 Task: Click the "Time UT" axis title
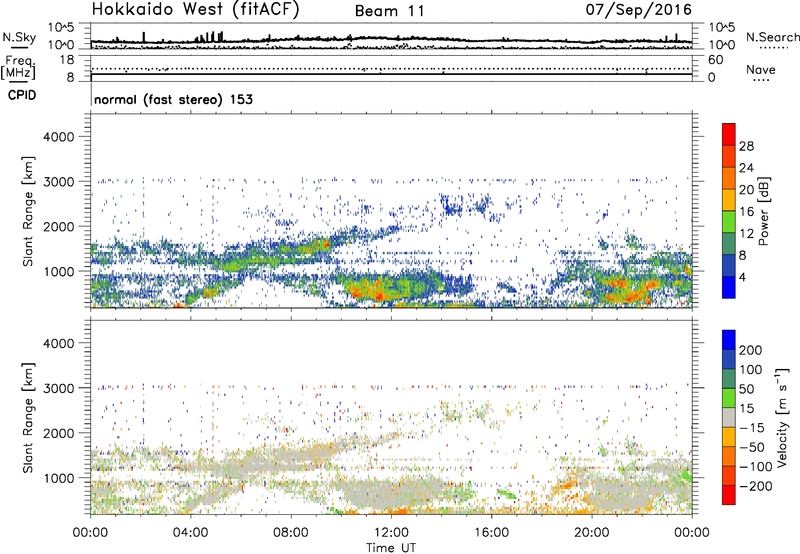point(391,547)
